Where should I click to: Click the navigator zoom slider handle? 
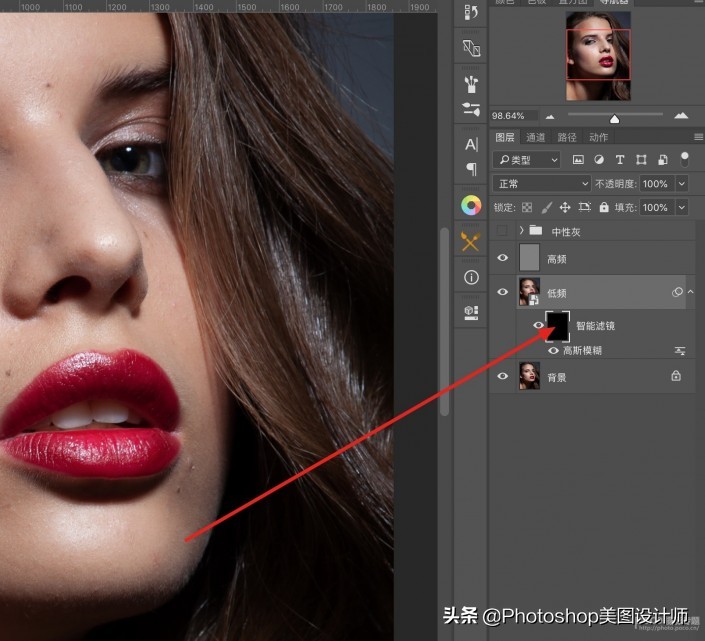(614, 119)
